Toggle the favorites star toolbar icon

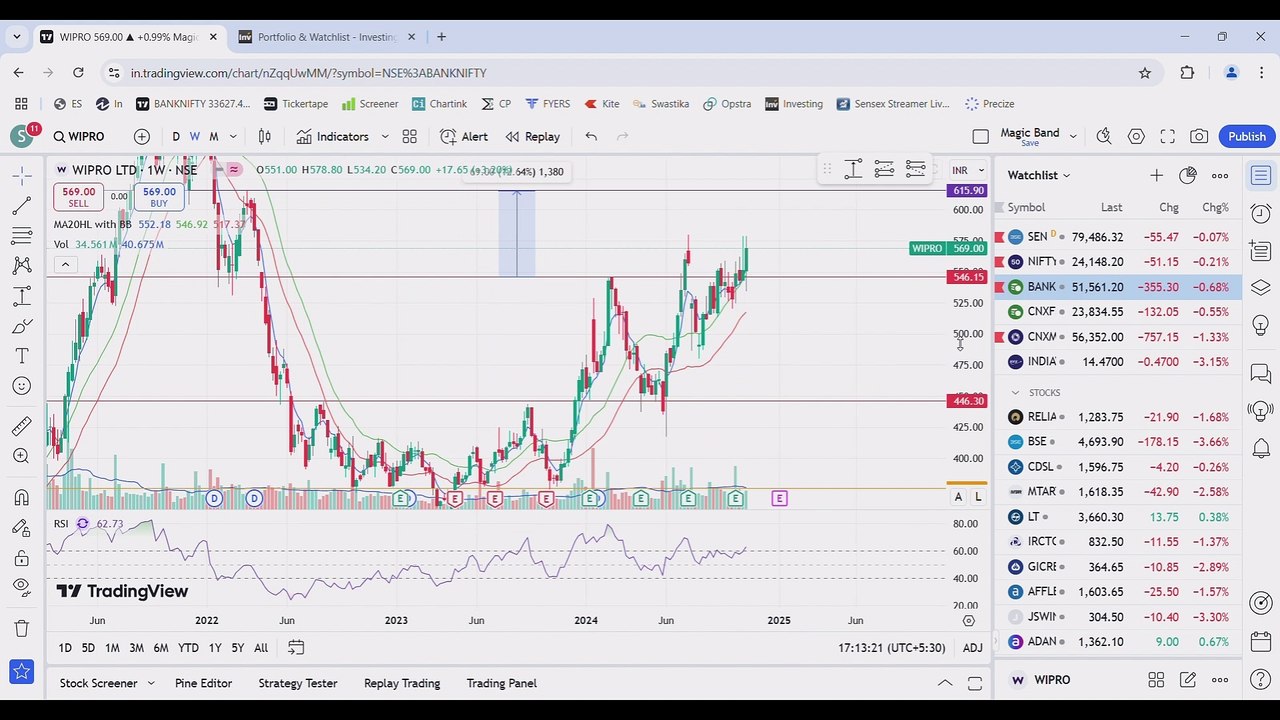tap(21, 672)
